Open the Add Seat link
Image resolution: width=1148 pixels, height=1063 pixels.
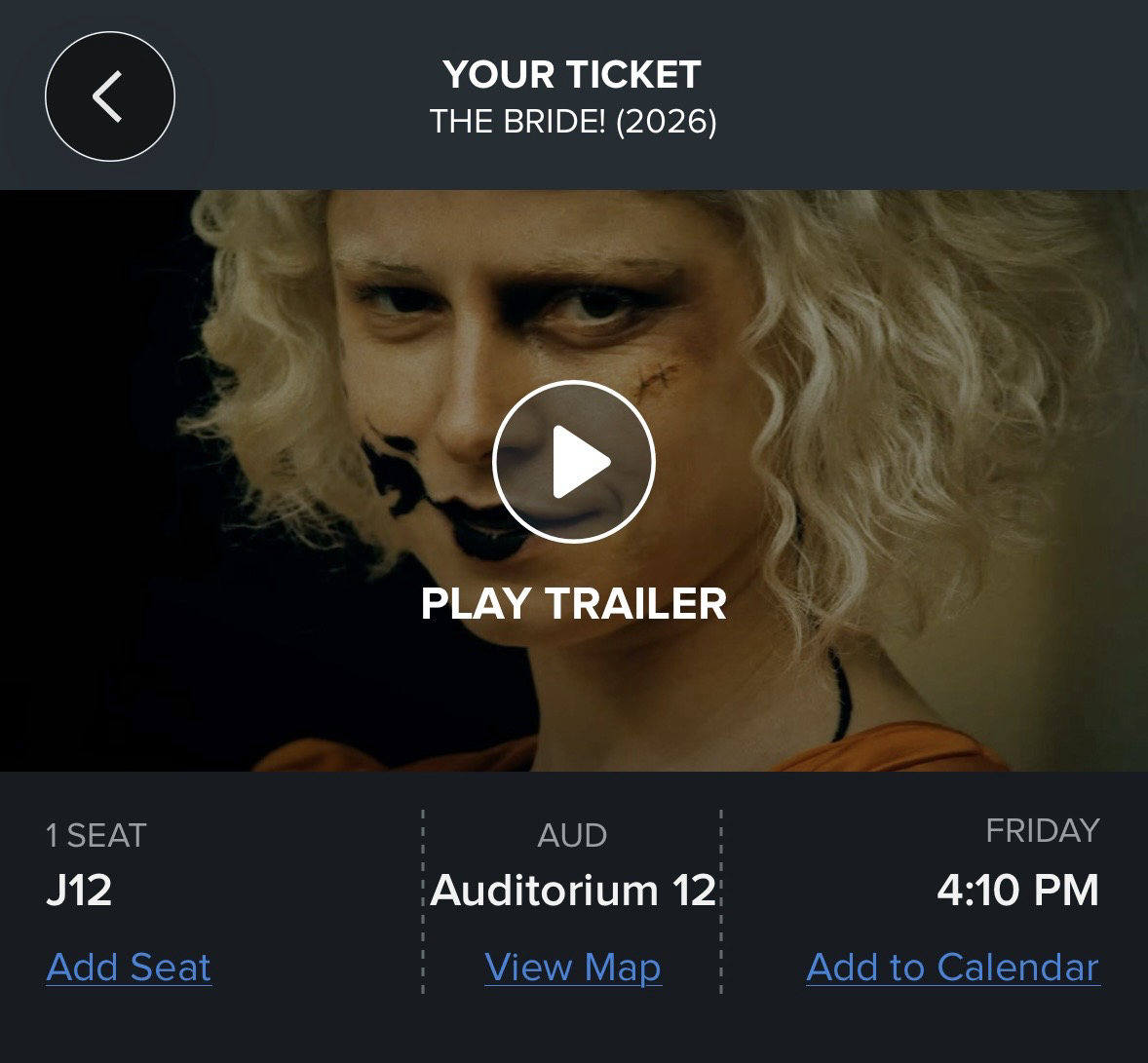[129, 967]
